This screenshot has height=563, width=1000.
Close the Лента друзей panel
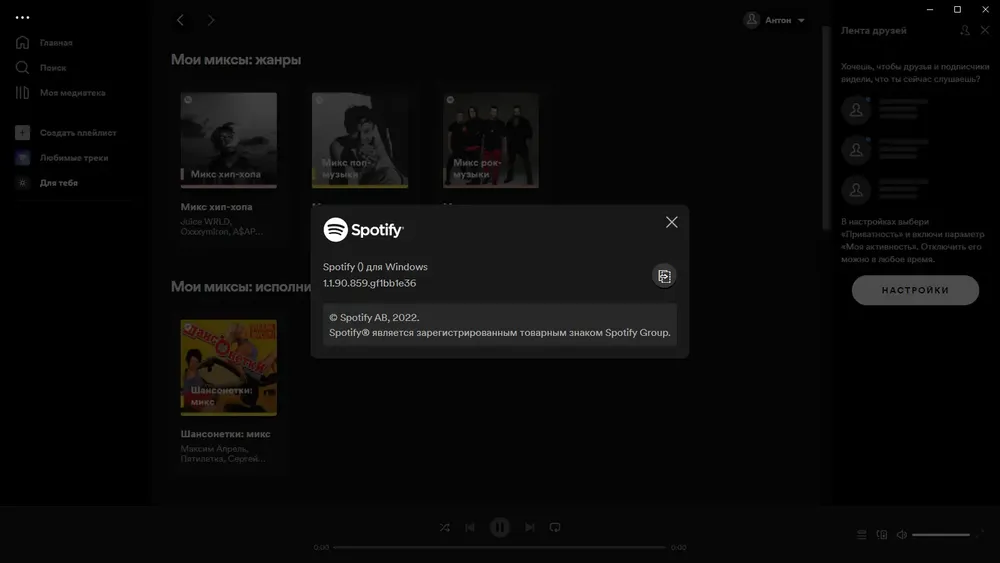[985, 30]
